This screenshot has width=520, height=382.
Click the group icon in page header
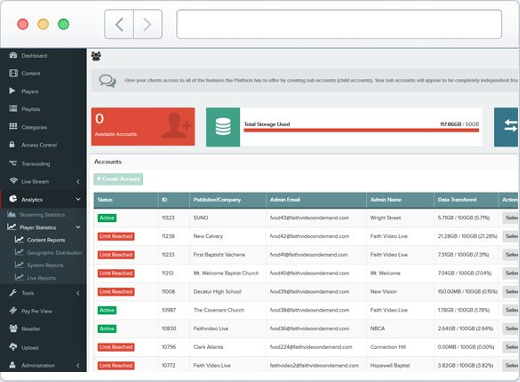(96, 56)
